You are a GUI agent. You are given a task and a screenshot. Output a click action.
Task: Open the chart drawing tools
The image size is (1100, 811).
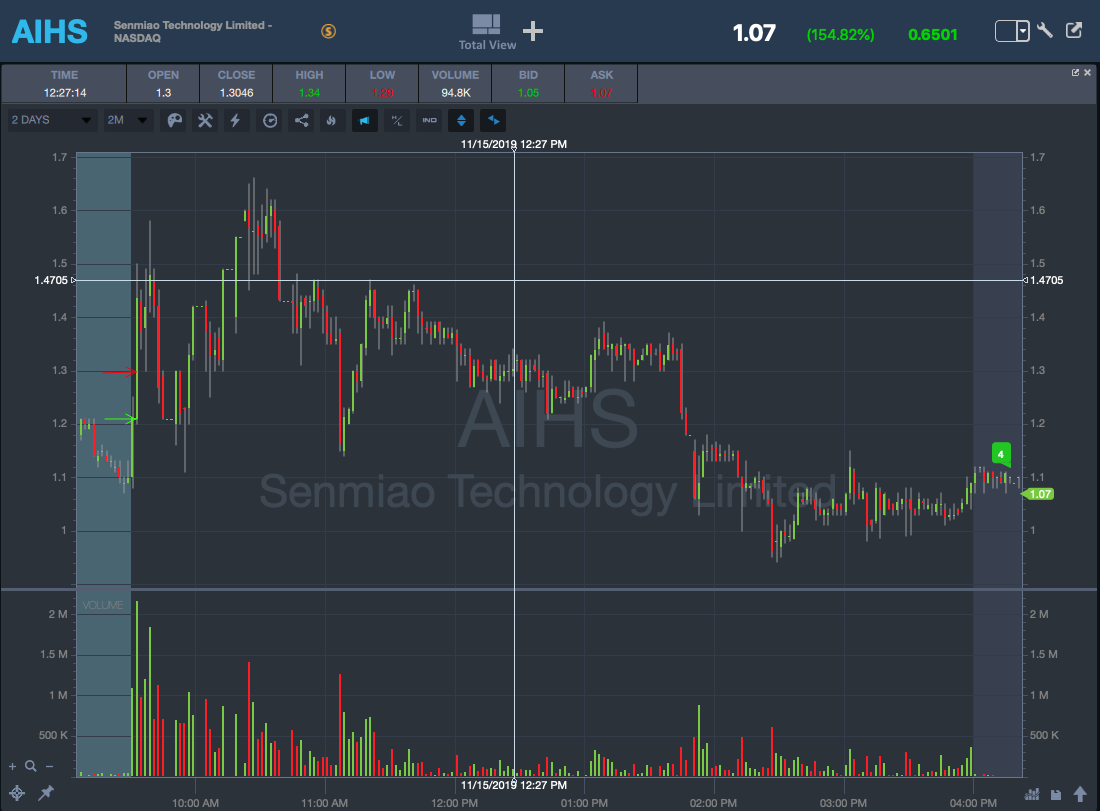coord(205,121)
